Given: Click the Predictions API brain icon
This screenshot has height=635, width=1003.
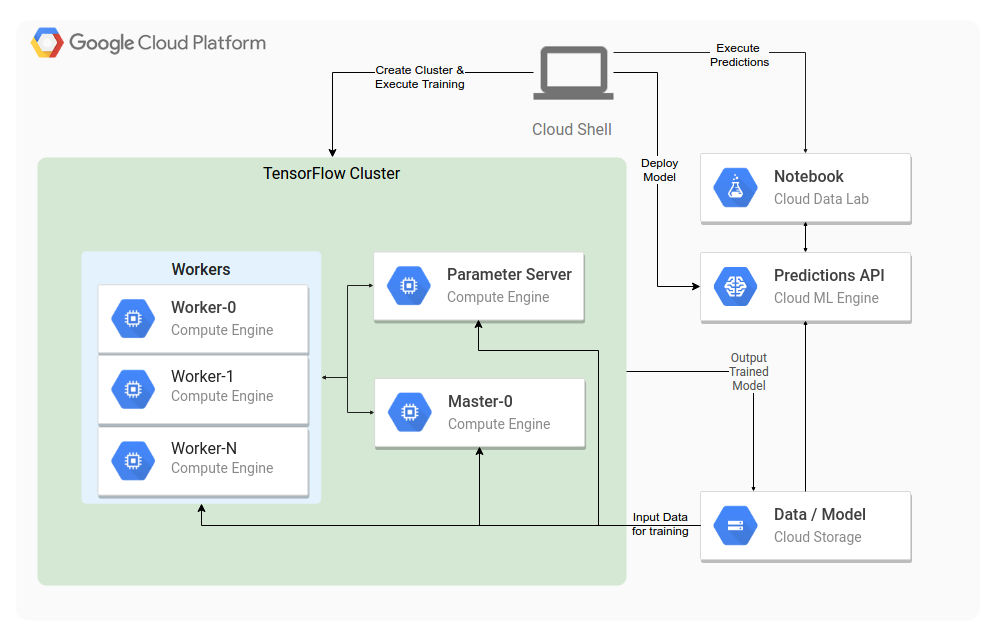Looking at the screenshot, I should 735,287.
